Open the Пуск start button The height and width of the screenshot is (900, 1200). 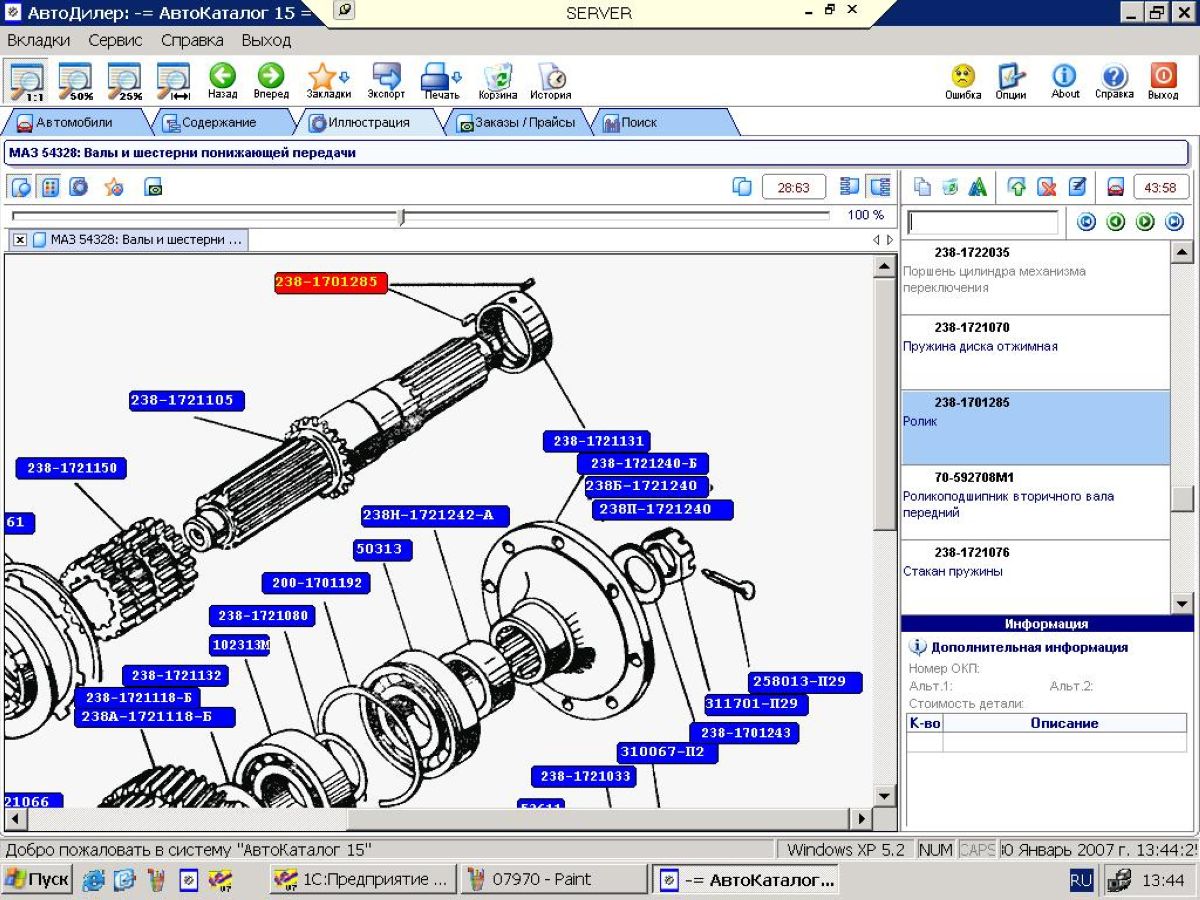click(38, 880)
